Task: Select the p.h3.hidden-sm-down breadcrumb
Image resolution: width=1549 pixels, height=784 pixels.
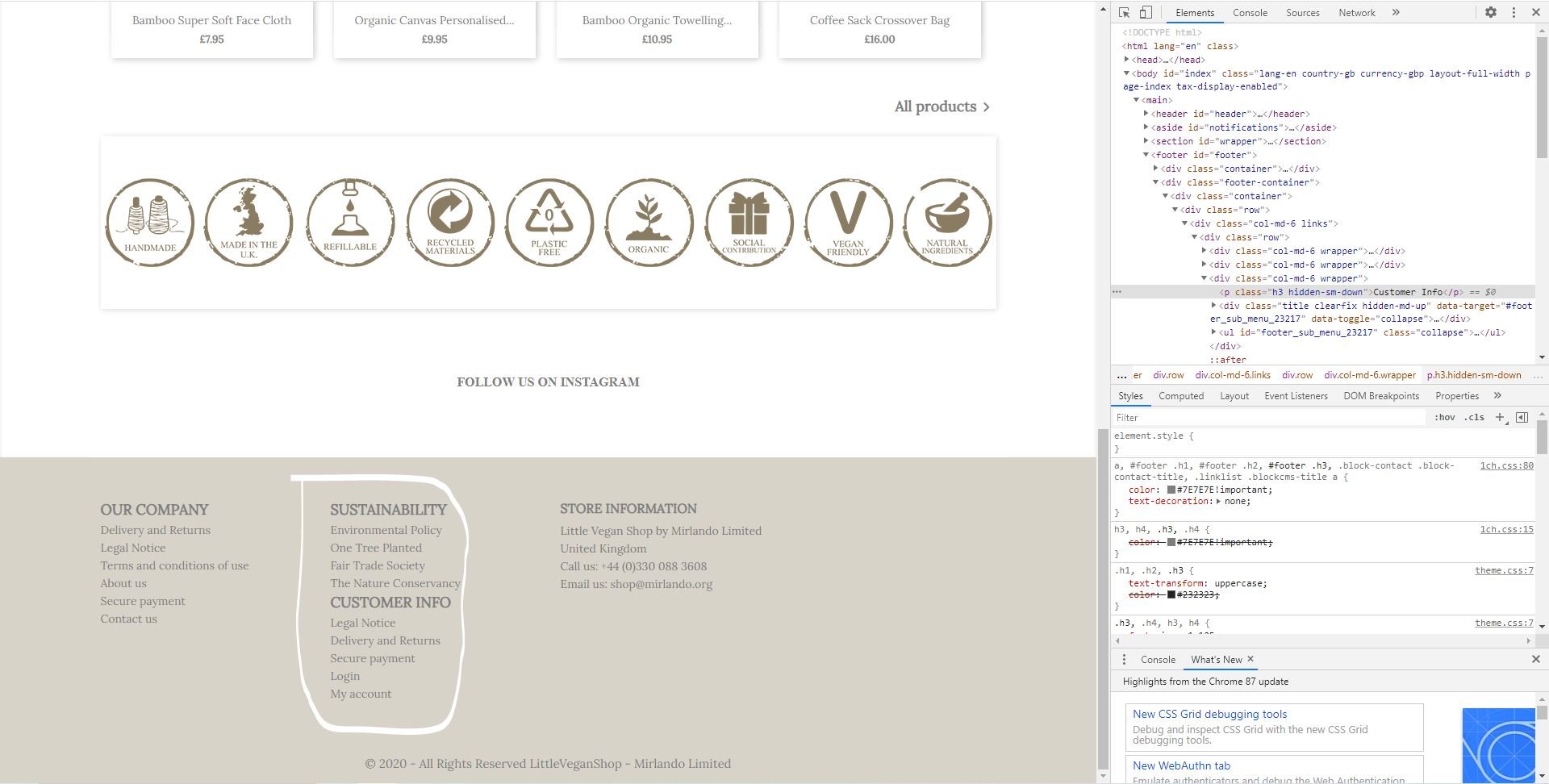Action: click(1473, 375)
